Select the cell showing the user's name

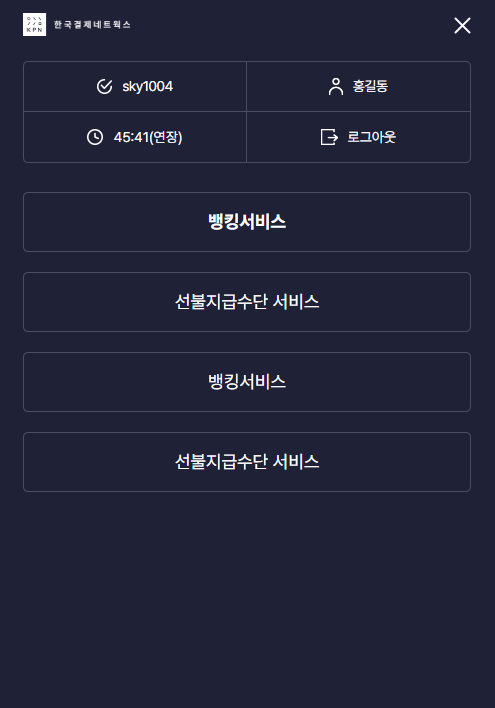359,86
